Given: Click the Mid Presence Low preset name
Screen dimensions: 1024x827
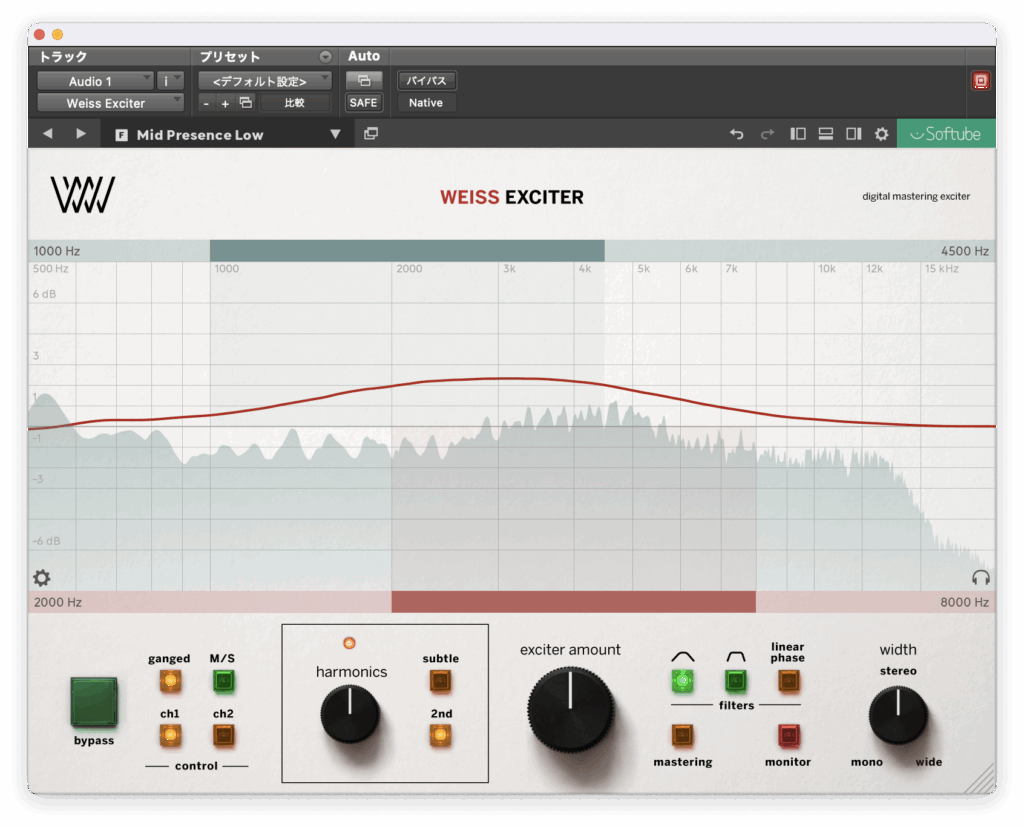Looking at the screenshot, I should [200, 135].
